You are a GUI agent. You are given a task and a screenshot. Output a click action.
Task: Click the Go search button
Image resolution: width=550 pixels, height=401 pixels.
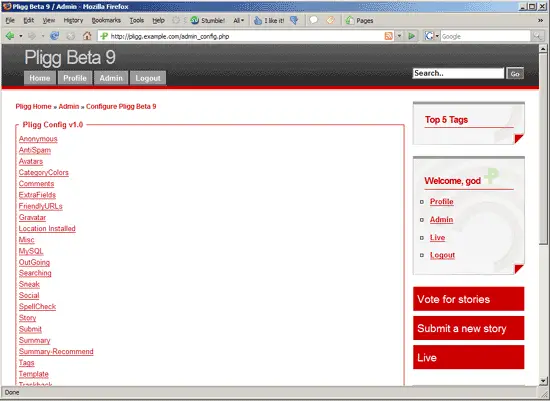[x=515, y=73]
